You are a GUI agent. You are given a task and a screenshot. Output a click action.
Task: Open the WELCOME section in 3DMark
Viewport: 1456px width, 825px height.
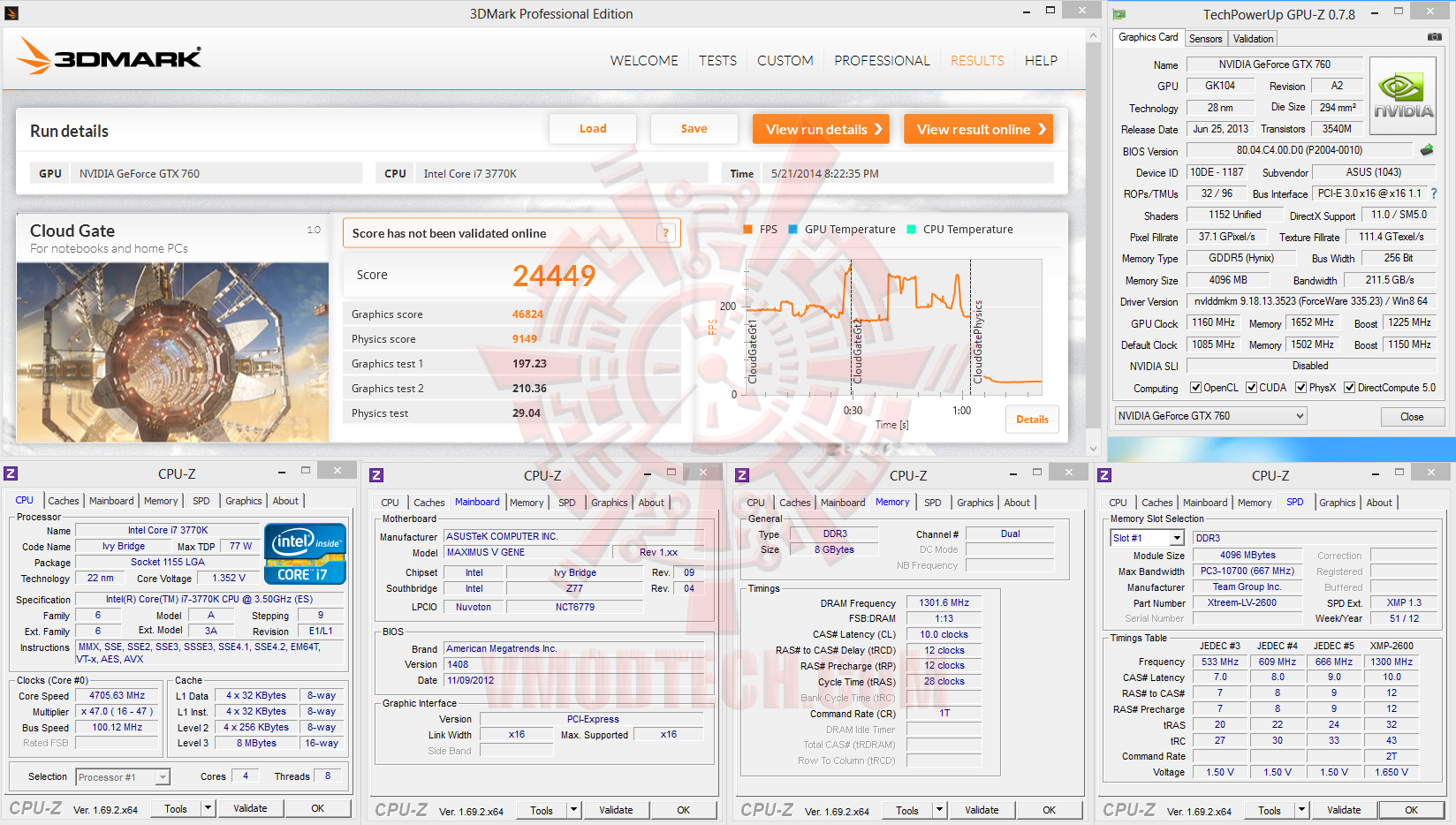pos(644,61)
